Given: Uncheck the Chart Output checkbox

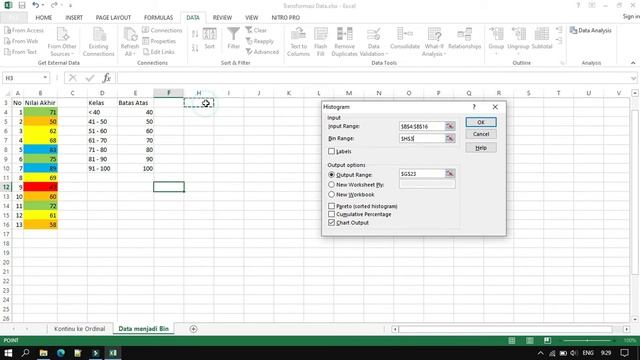Looking at the screenshot, I should point(331,222).
